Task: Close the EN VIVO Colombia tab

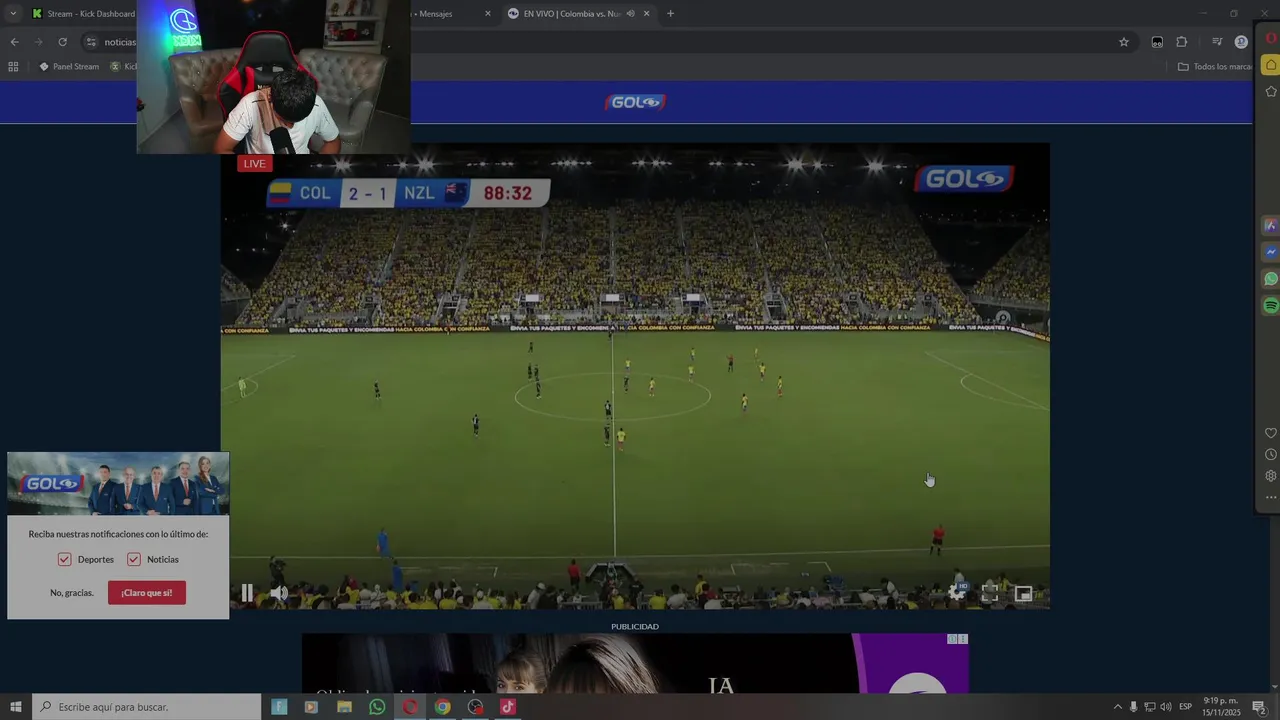Action: click(x=646, y=14)
